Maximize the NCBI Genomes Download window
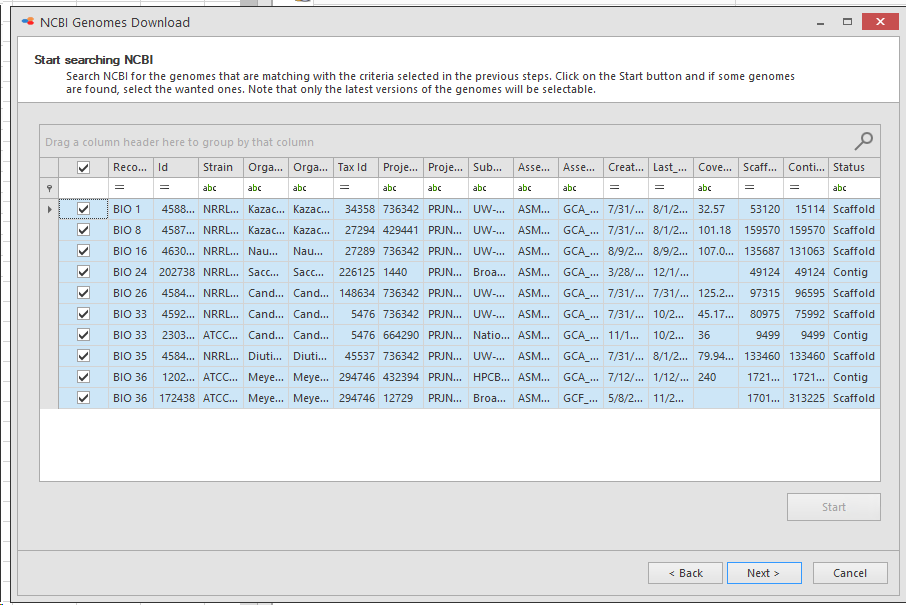The width and height of the screenshot is (906, 605). pos(847,22)
